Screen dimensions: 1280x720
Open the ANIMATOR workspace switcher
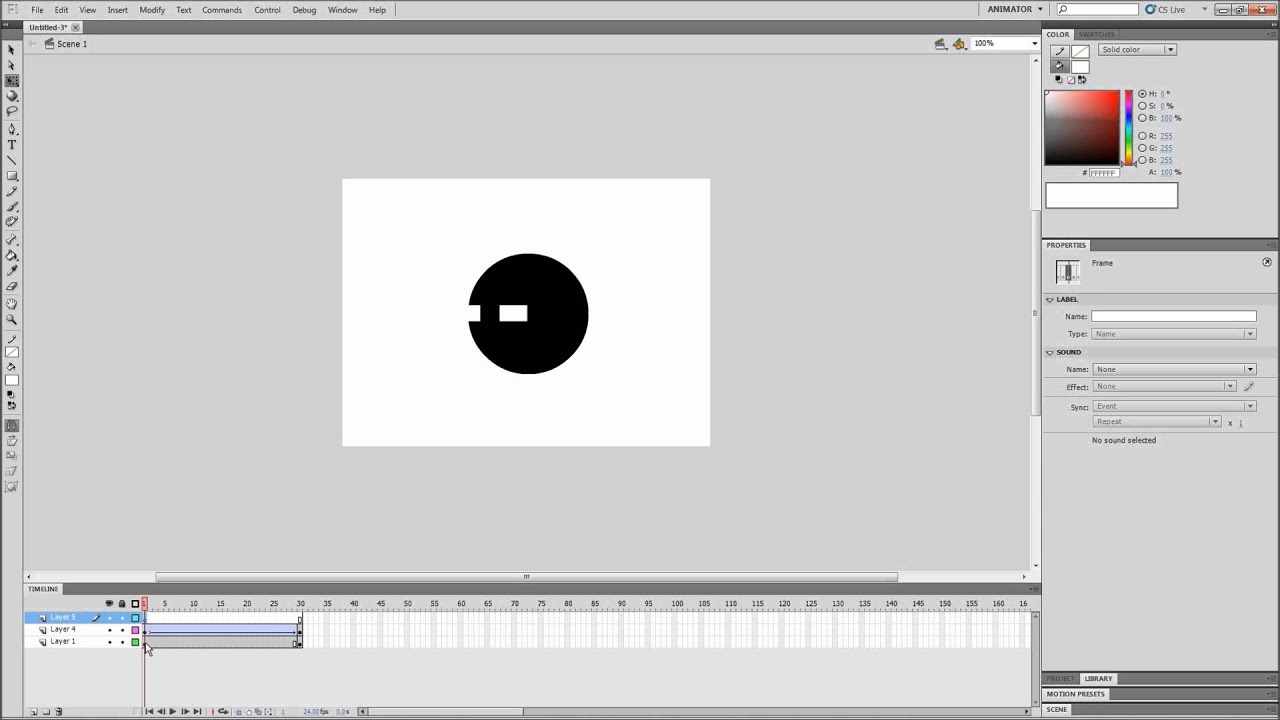pos(1015,9)
